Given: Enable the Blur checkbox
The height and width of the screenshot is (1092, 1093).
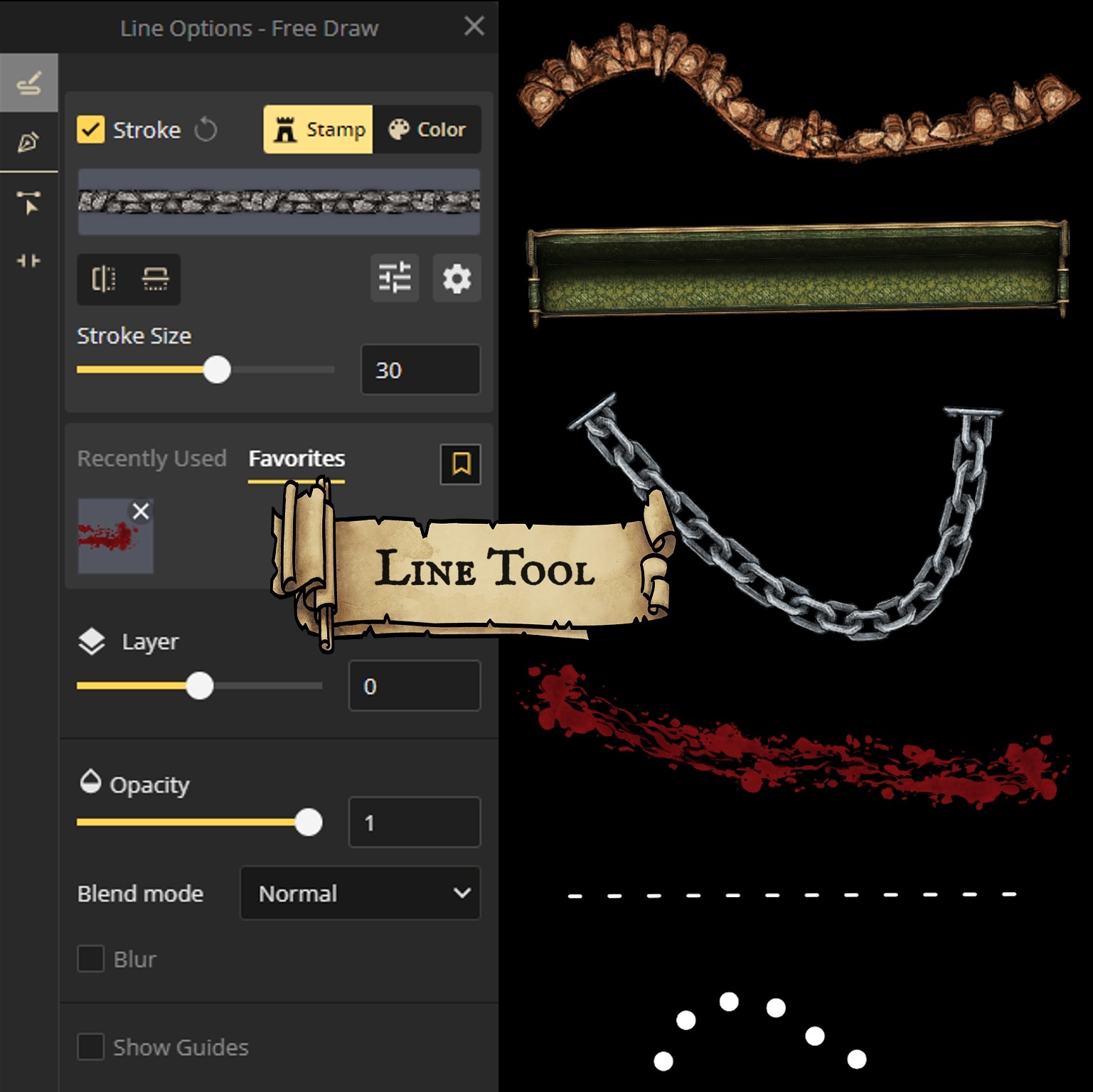Looking at the screenshot, I should click(91, 958).
